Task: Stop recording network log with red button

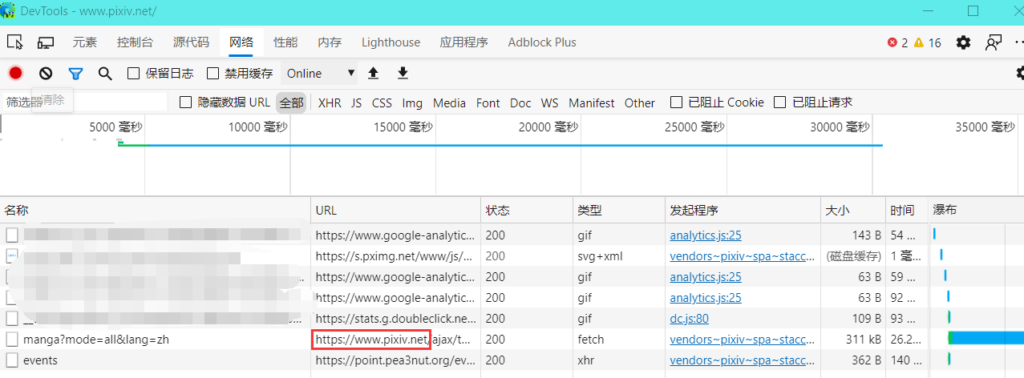Action: coord(16,73)
